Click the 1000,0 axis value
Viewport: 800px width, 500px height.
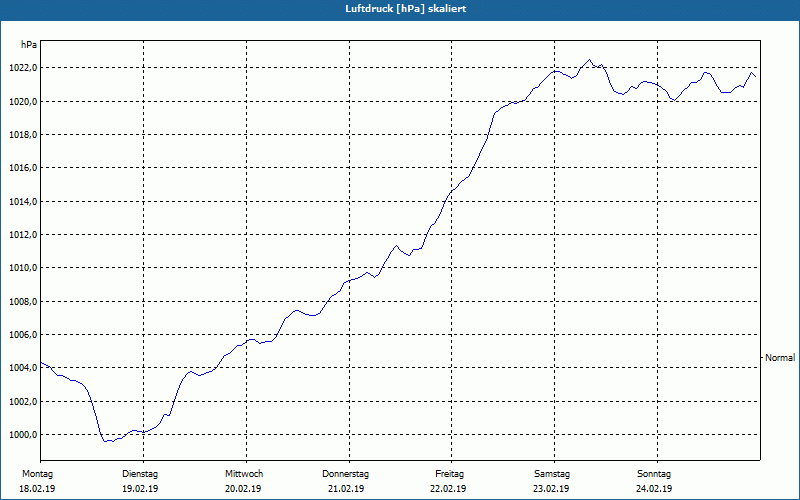[23, 435]
